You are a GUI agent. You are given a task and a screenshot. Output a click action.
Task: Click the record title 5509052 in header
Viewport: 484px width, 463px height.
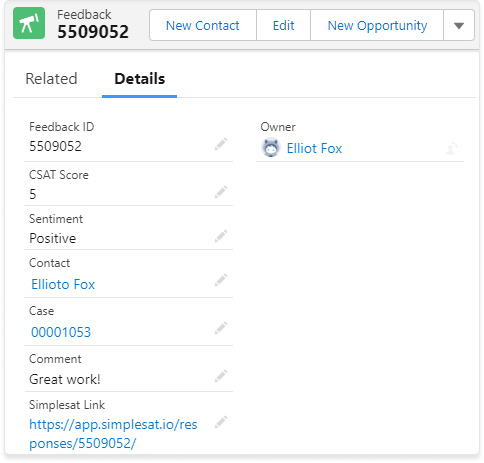(x=93, y=32)
